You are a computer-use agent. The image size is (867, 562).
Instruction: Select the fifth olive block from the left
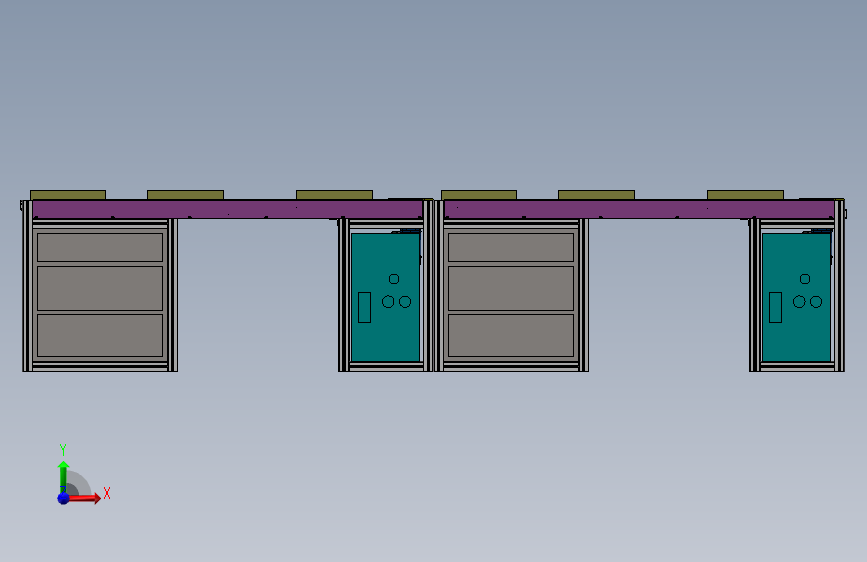tap(597, 195)
